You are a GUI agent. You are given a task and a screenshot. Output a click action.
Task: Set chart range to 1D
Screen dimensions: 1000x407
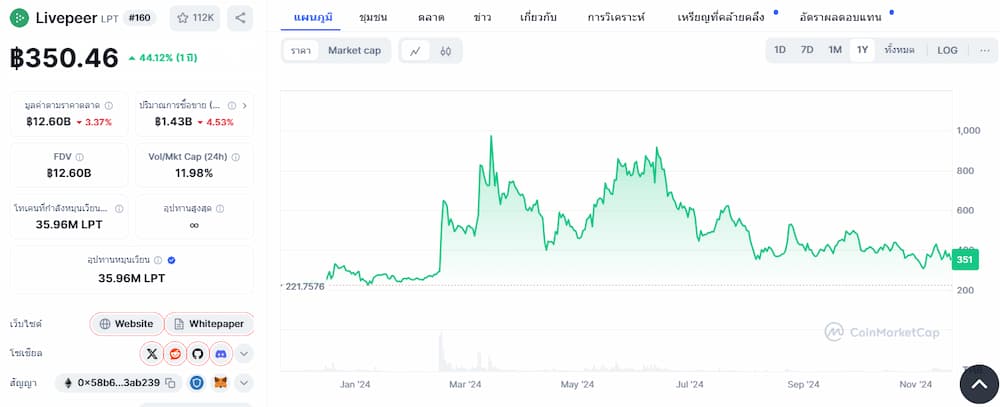(779, 50)
